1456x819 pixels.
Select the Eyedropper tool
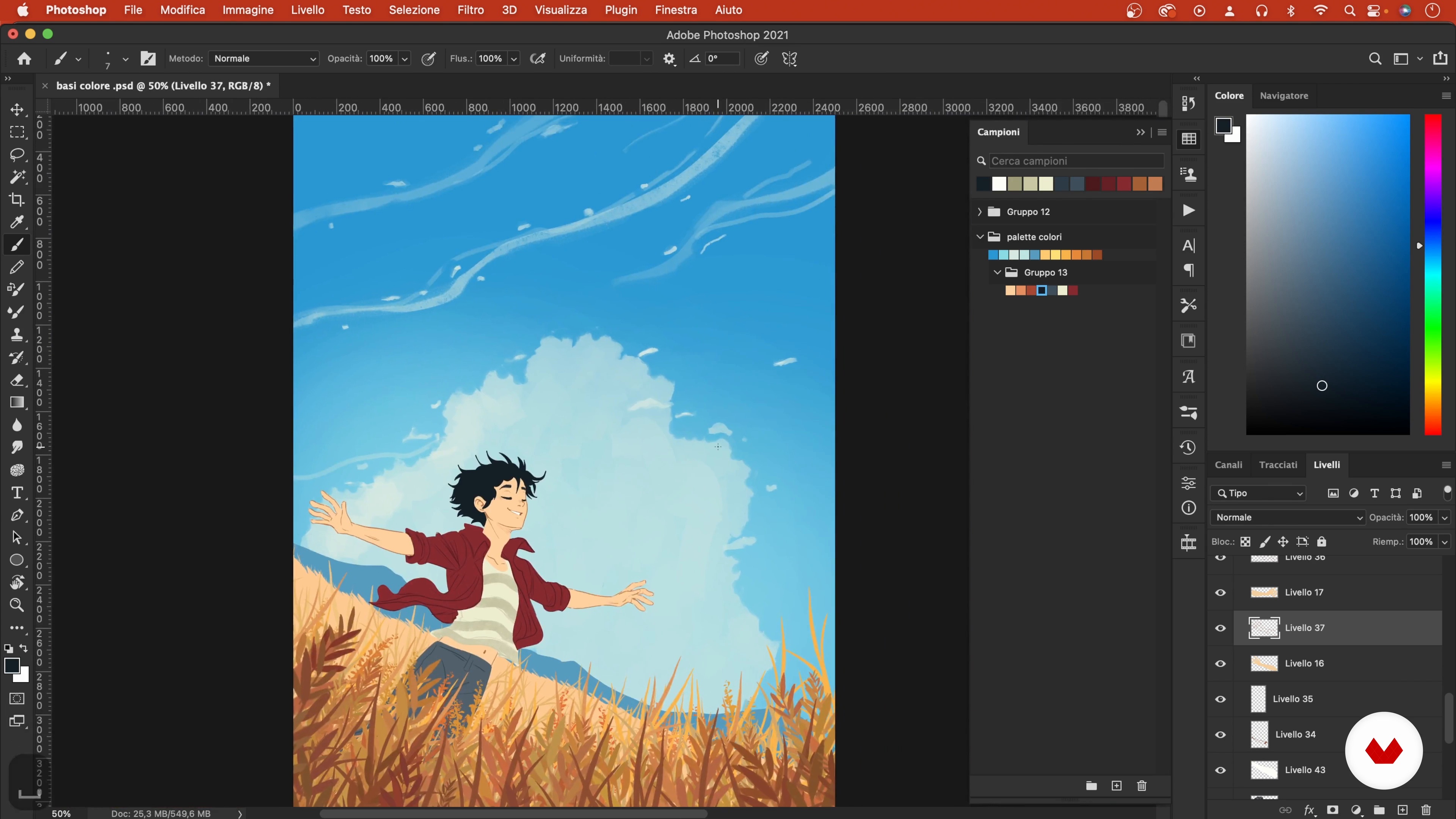coord(17,222)
